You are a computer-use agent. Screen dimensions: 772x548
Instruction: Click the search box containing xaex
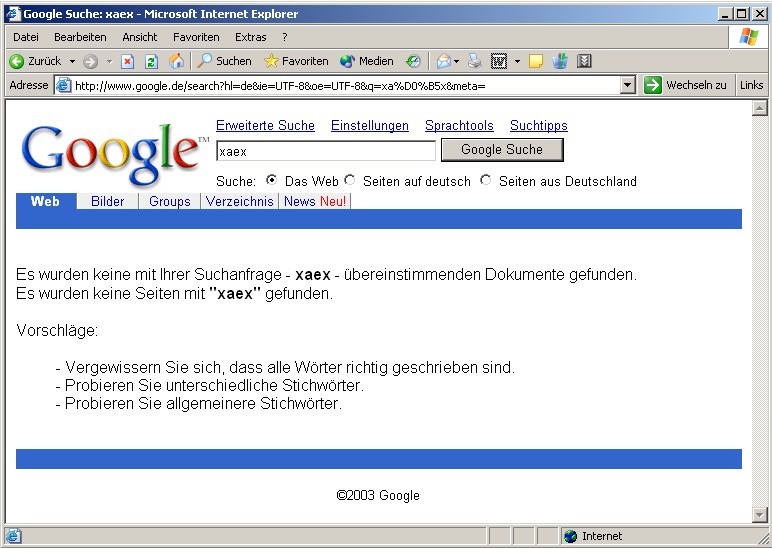point(326,151)
